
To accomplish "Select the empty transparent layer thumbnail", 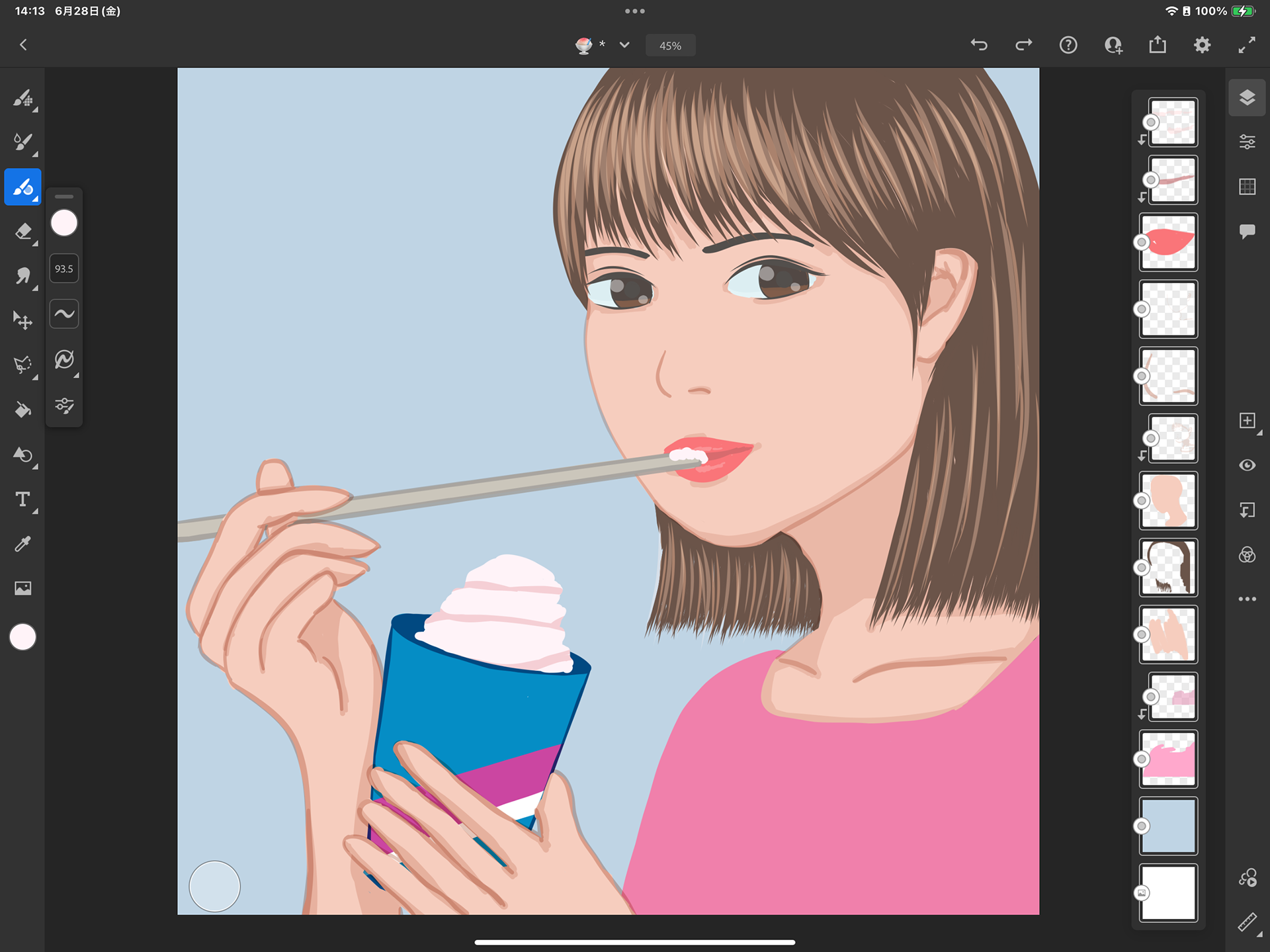I will click(1168, 309).
